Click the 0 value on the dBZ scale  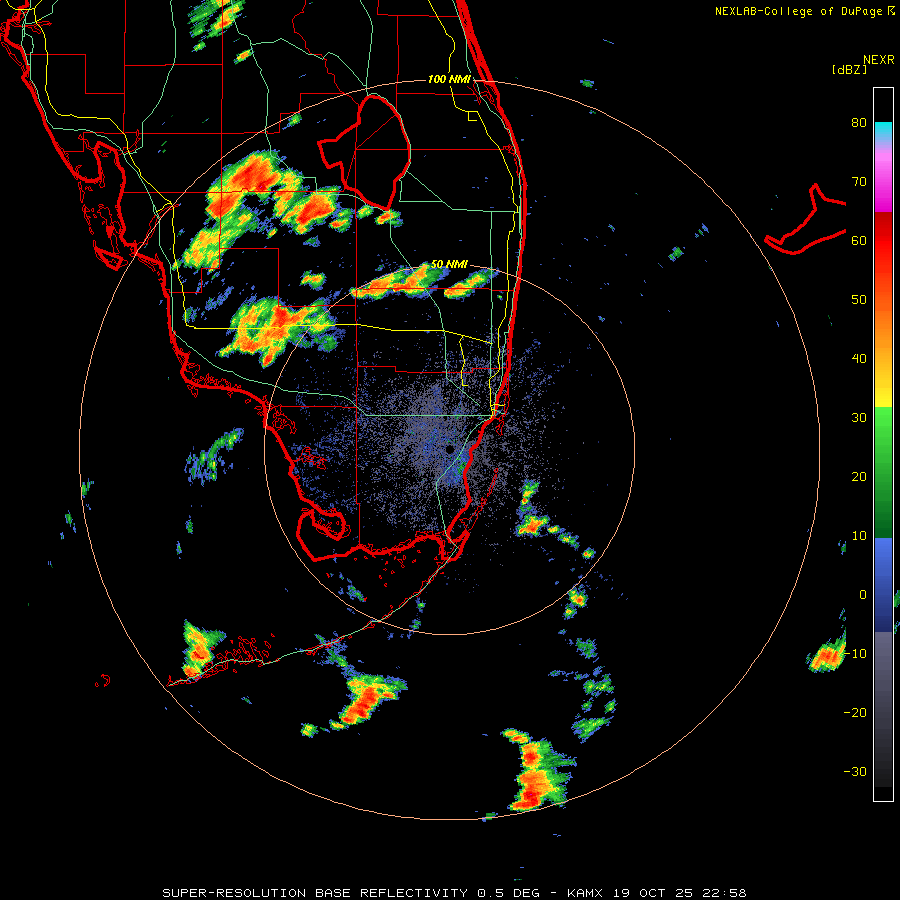pos(863,595)
